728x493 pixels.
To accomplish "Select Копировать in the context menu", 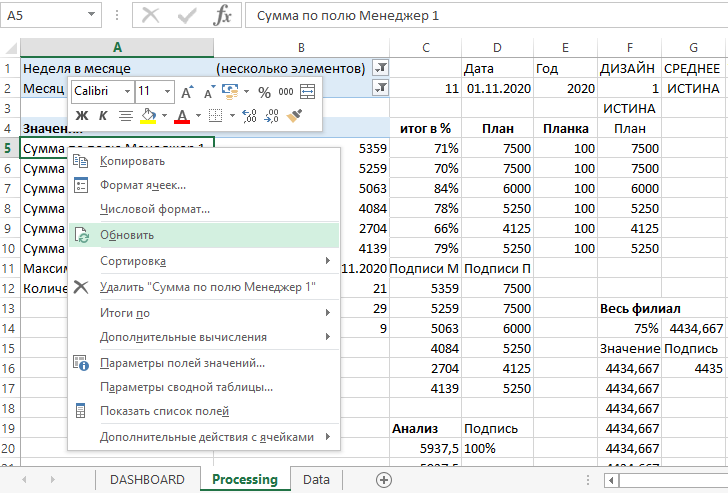I will pyautogui.click(x=133, y=161).
